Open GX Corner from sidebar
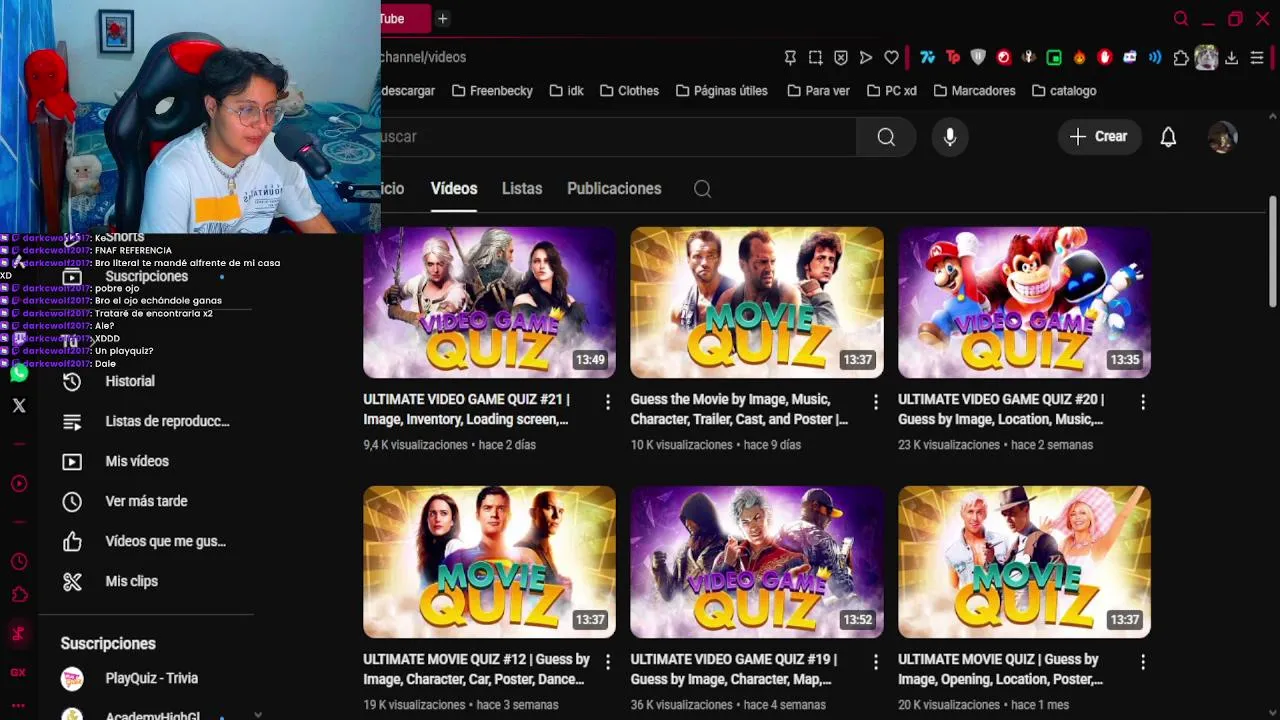The image size is (1280, 720). [18, 672]
